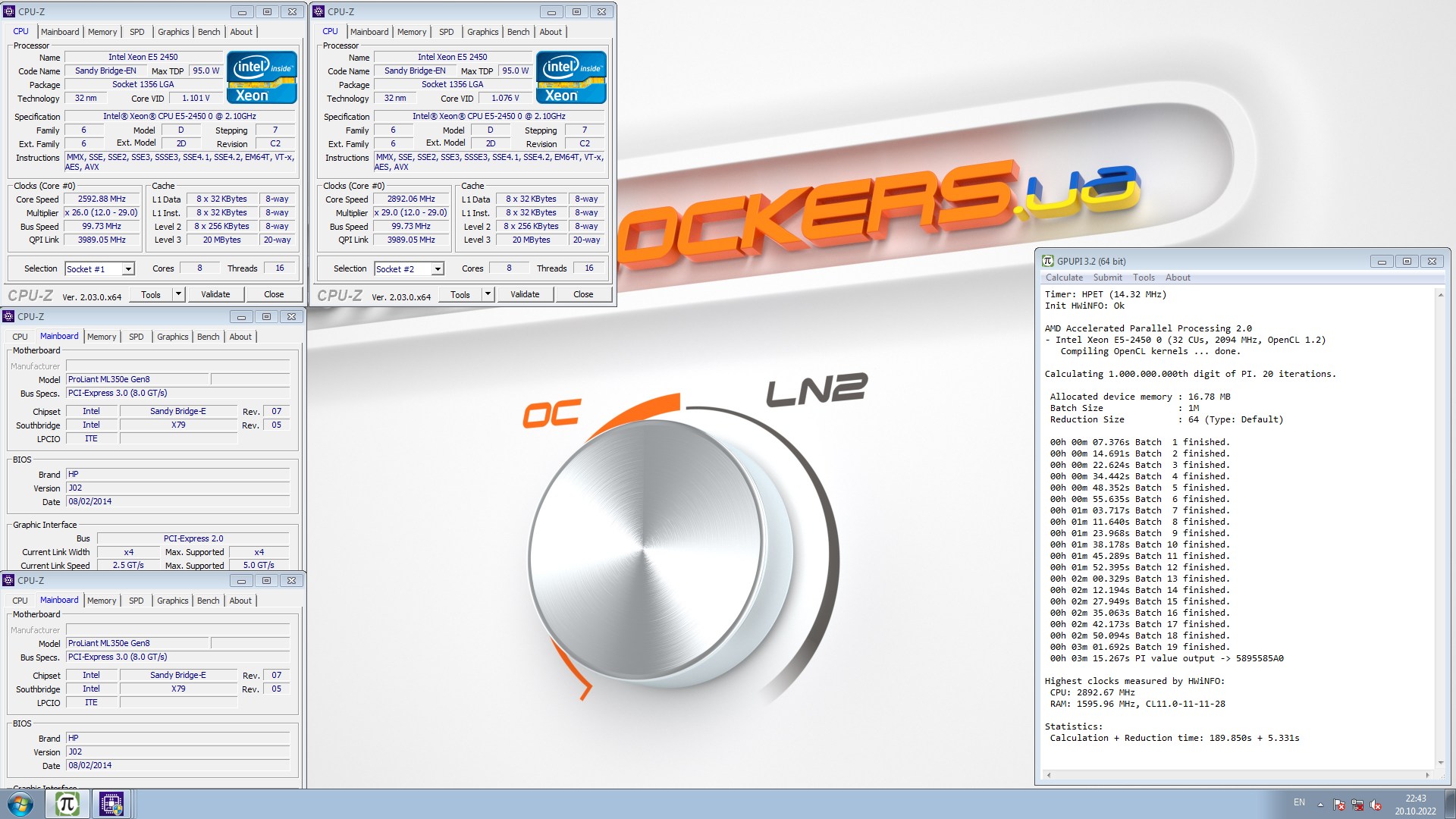Open Graphics tab in Socket #2 window

coord(482,32)
